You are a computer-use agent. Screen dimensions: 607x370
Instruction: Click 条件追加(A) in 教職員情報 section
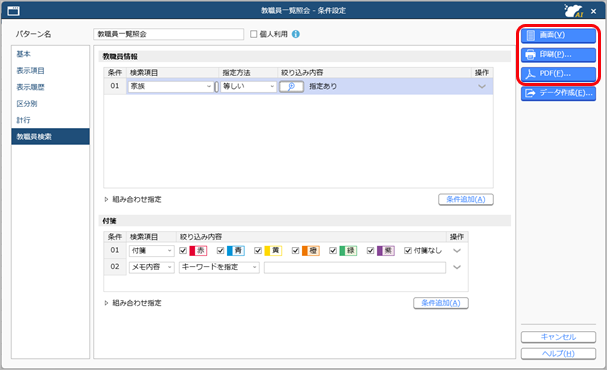tap(466, 199)
